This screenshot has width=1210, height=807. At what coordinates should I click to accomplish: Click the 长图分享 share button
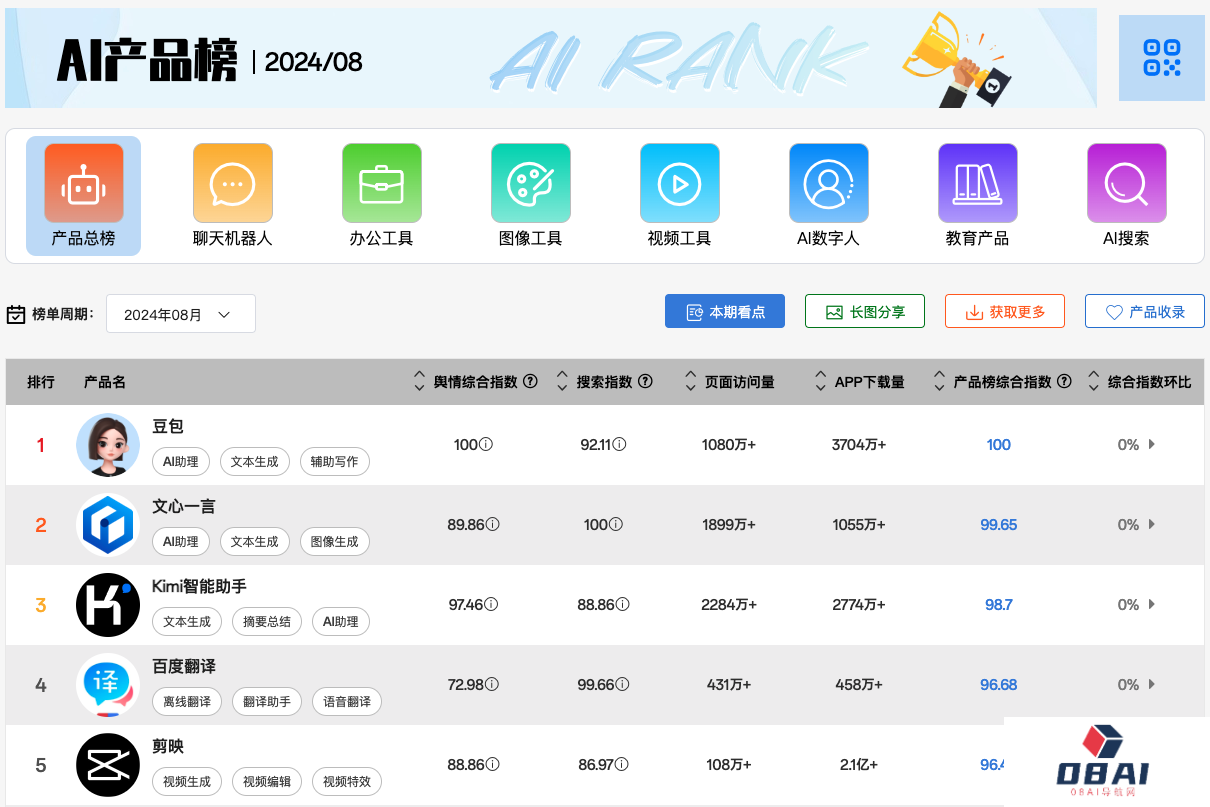(x=864, y=311)
